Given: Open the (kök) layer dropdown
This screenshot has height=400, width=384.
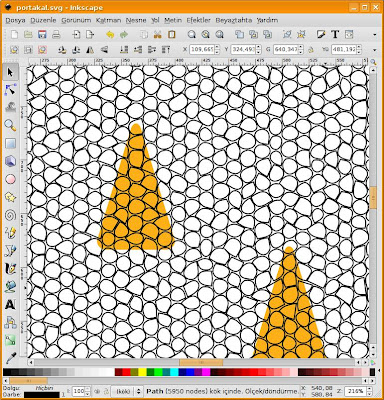Looking at the screenshot, I should [127, 391].
